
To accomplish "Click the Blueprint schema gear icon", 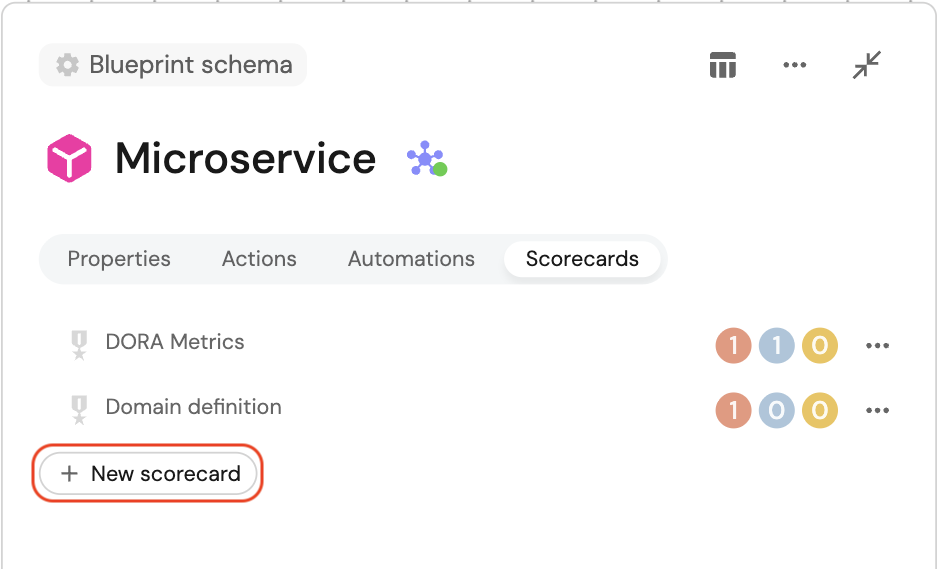I will 67,65.
